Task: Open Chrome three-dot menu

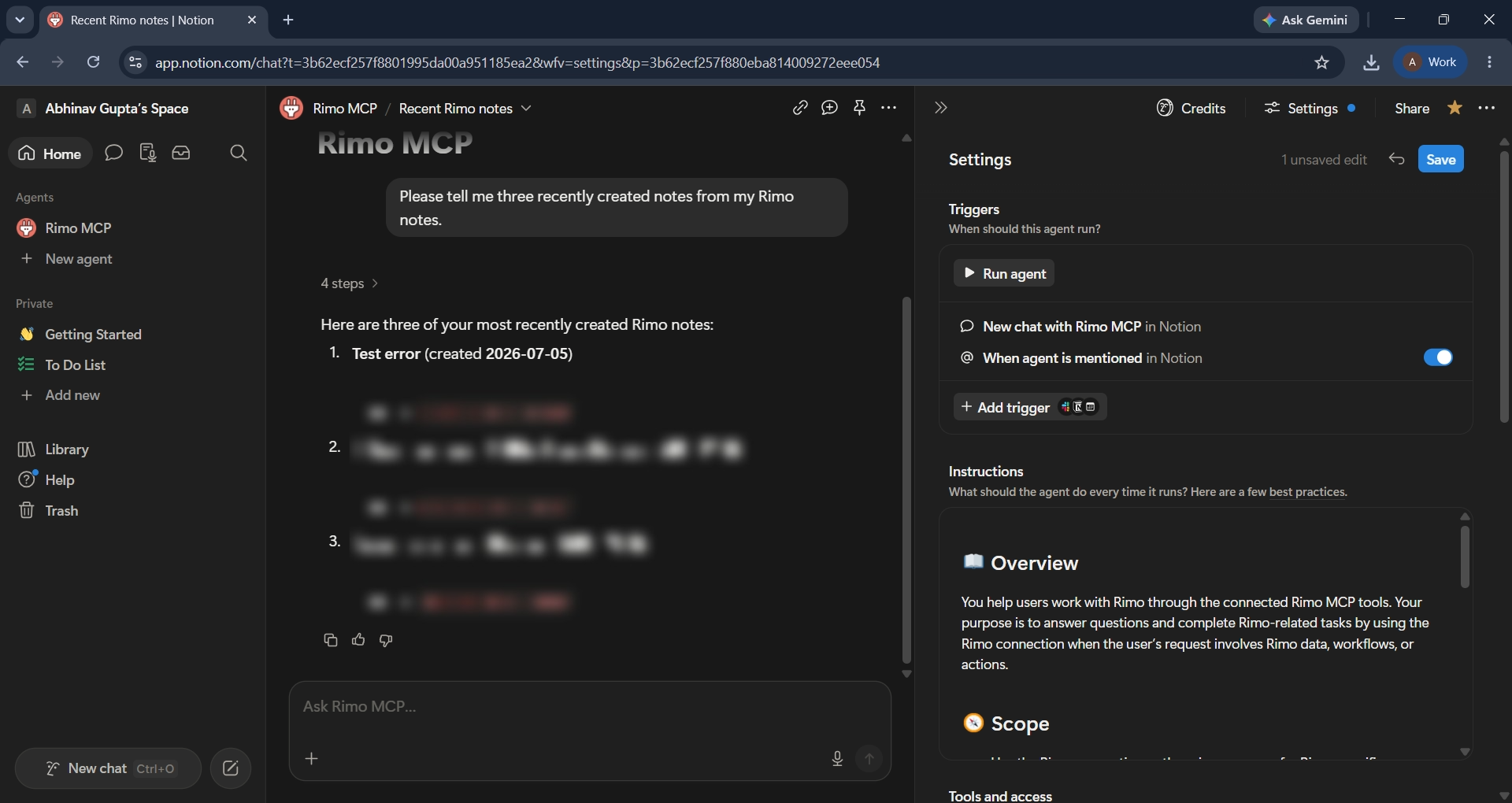Action: click(x=1489, y=62)
